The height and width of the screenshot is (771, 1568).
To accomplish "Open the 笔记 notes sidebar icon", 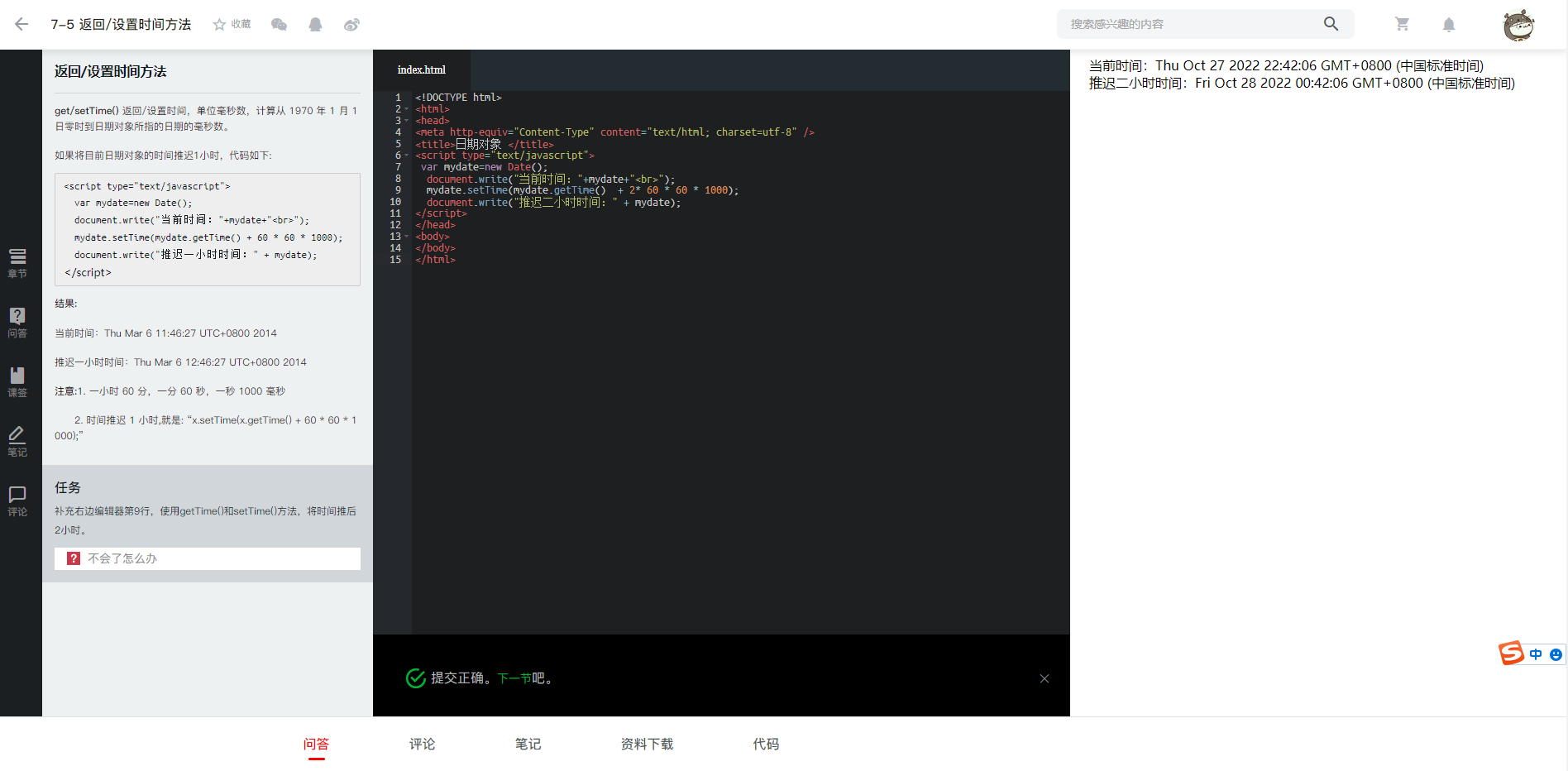I will click(17, 442).
